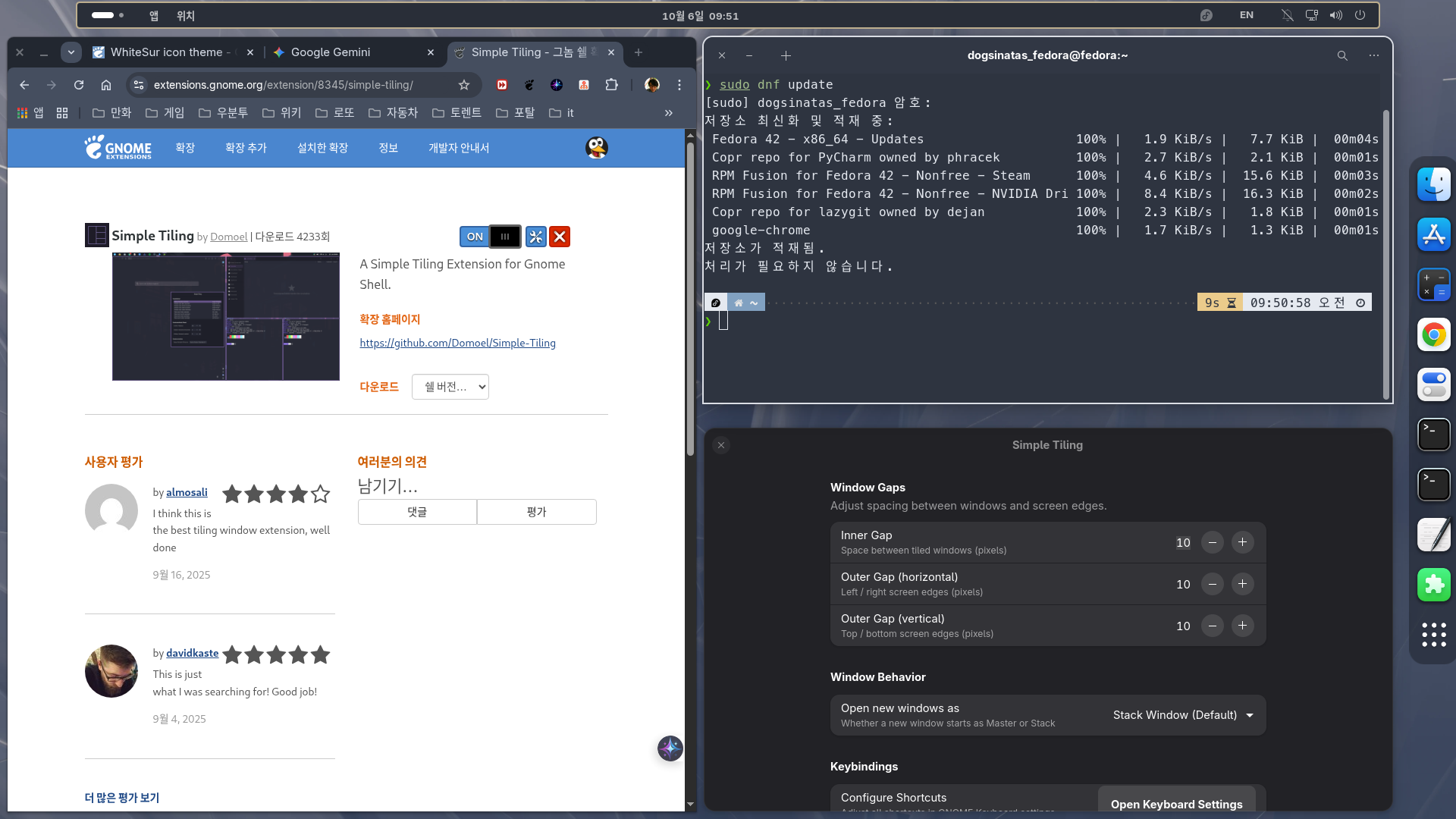Open the 설치한 확장 menu item
The width and height of the screenshot is (1456, 819).
tap(322, 148)
